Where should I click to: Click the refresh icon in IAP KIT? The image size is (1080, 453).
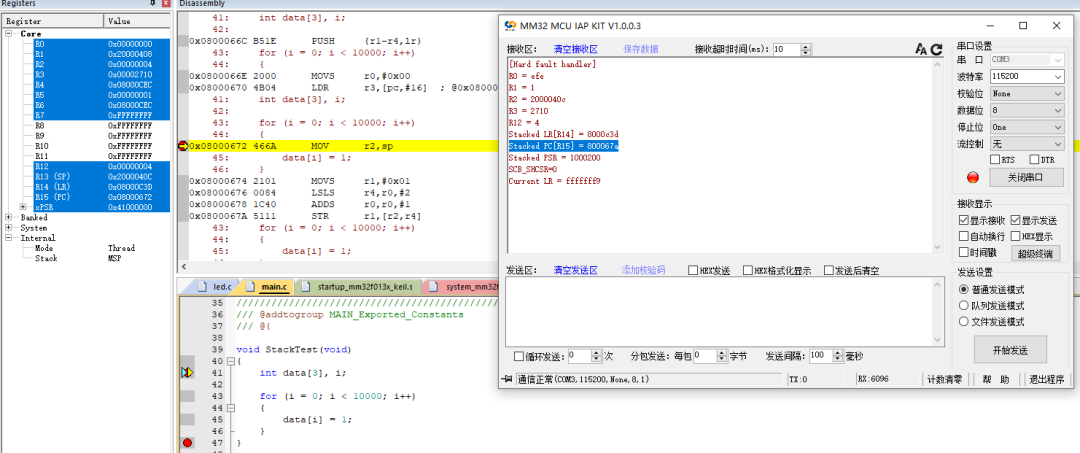tap(936, 49)
